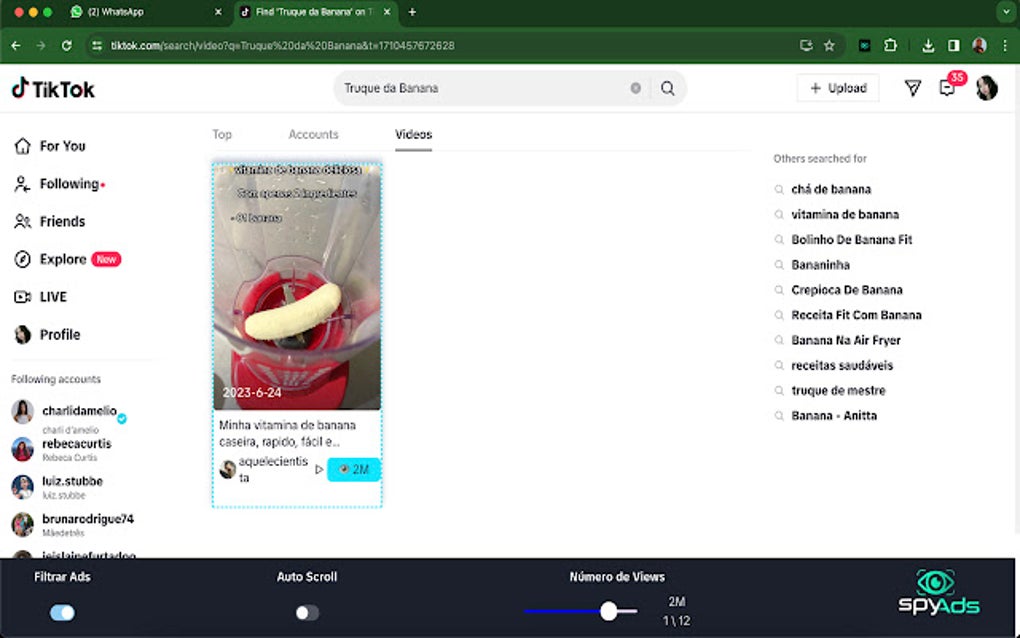Open a new browser tab
The image size is (1020, 638).
[412, 12]
